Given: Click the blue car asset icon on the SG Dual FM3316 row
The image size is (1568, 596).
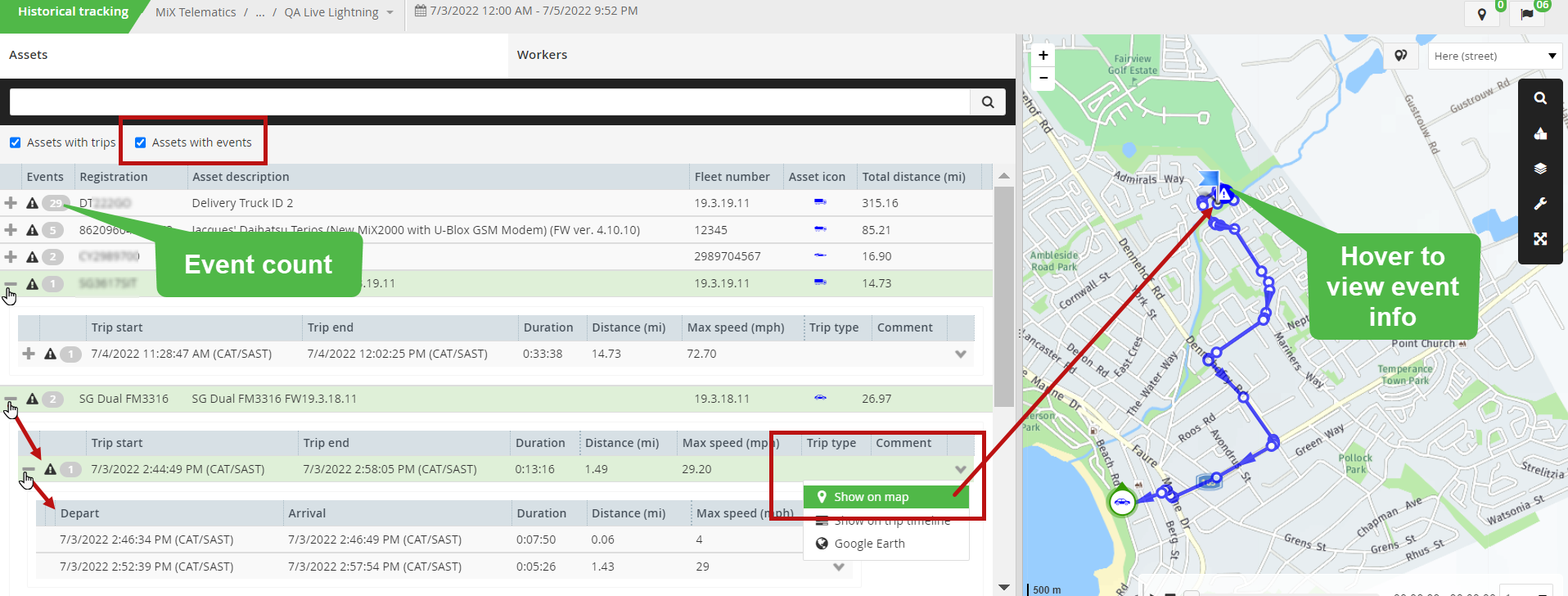Looking at the screenshot, I should coord(820,398).
